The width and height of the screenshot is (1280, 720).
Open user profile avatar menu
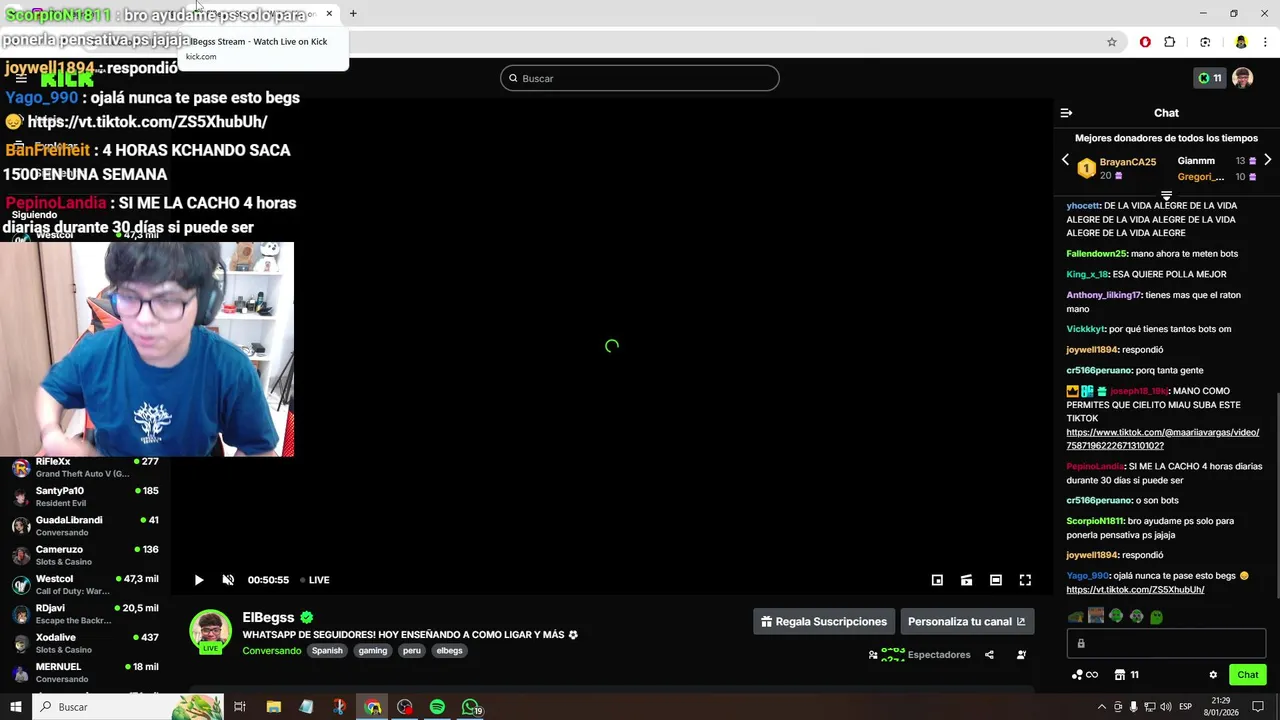1242,78
